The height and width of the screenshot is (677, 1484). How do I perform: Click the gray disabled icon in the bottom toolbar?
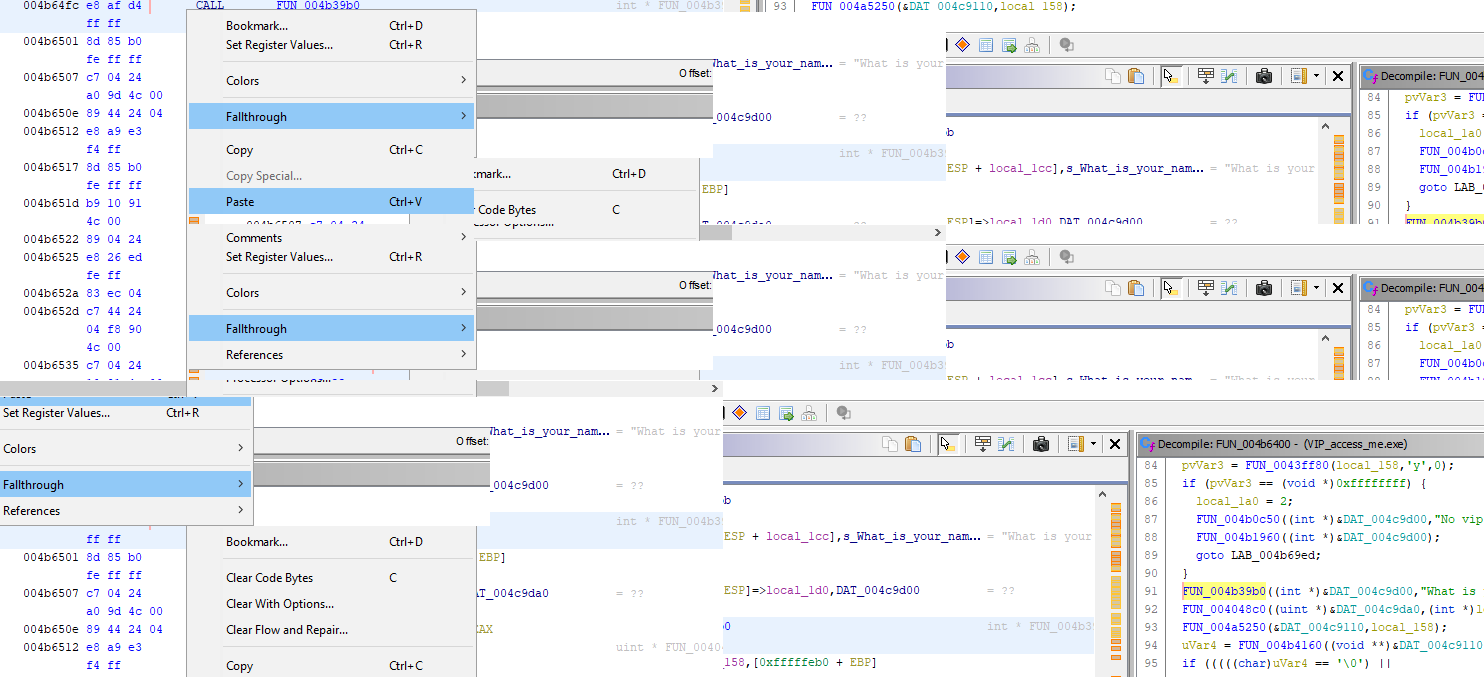click(844, 412)
